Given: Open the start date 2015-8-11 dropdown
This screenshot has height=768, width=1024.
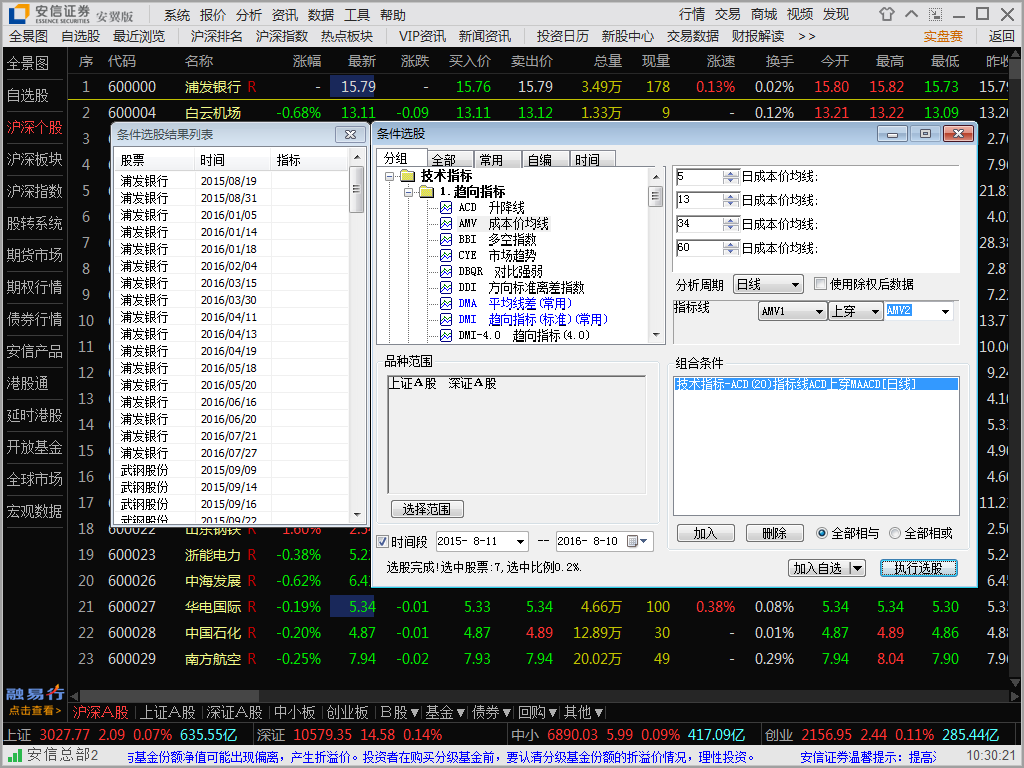Looking at the screenshot, I should pyautogui.click(x=520, y=541).
